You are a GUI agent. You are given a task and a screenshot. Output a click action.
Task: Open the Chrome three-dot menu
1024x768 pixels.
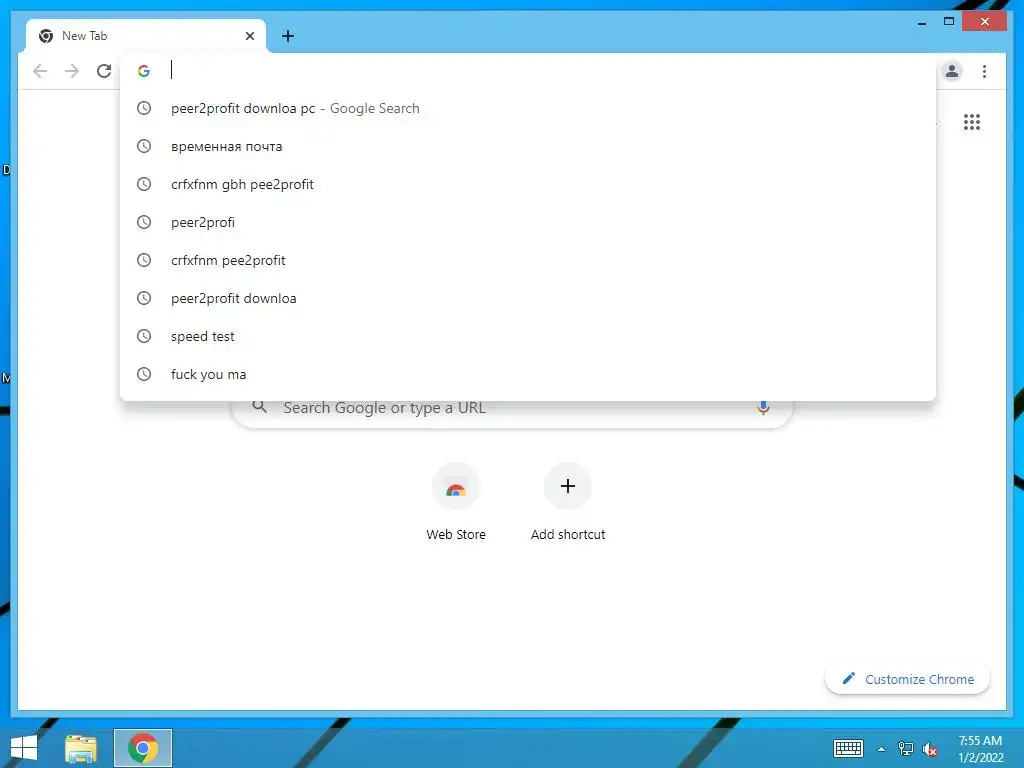[984, 71]
